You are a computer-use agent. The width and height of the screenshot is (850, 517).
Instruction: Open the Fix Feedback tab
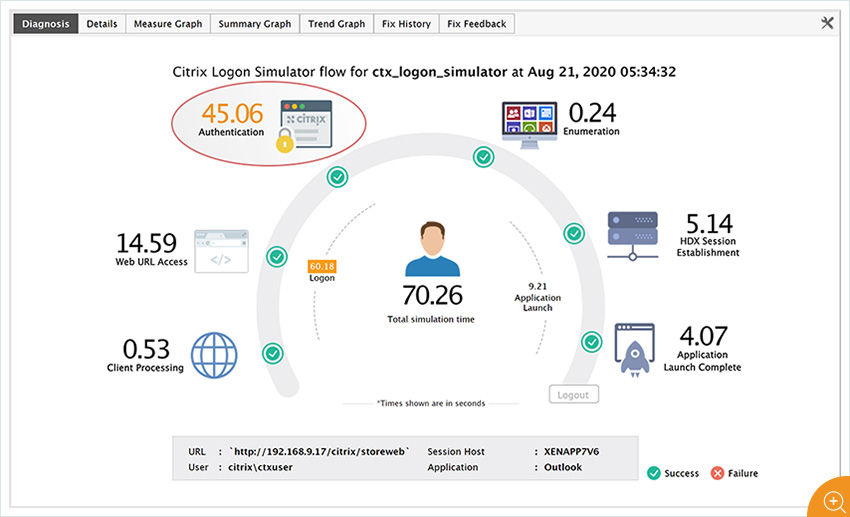476,24
